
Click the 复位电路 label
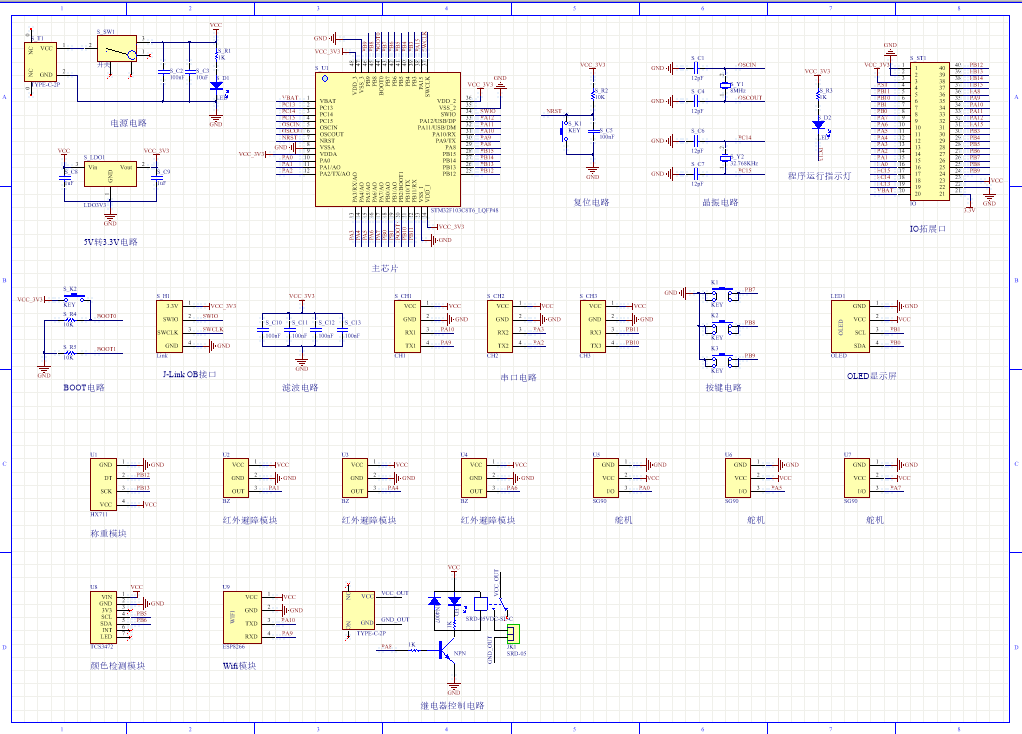[591, 202]
